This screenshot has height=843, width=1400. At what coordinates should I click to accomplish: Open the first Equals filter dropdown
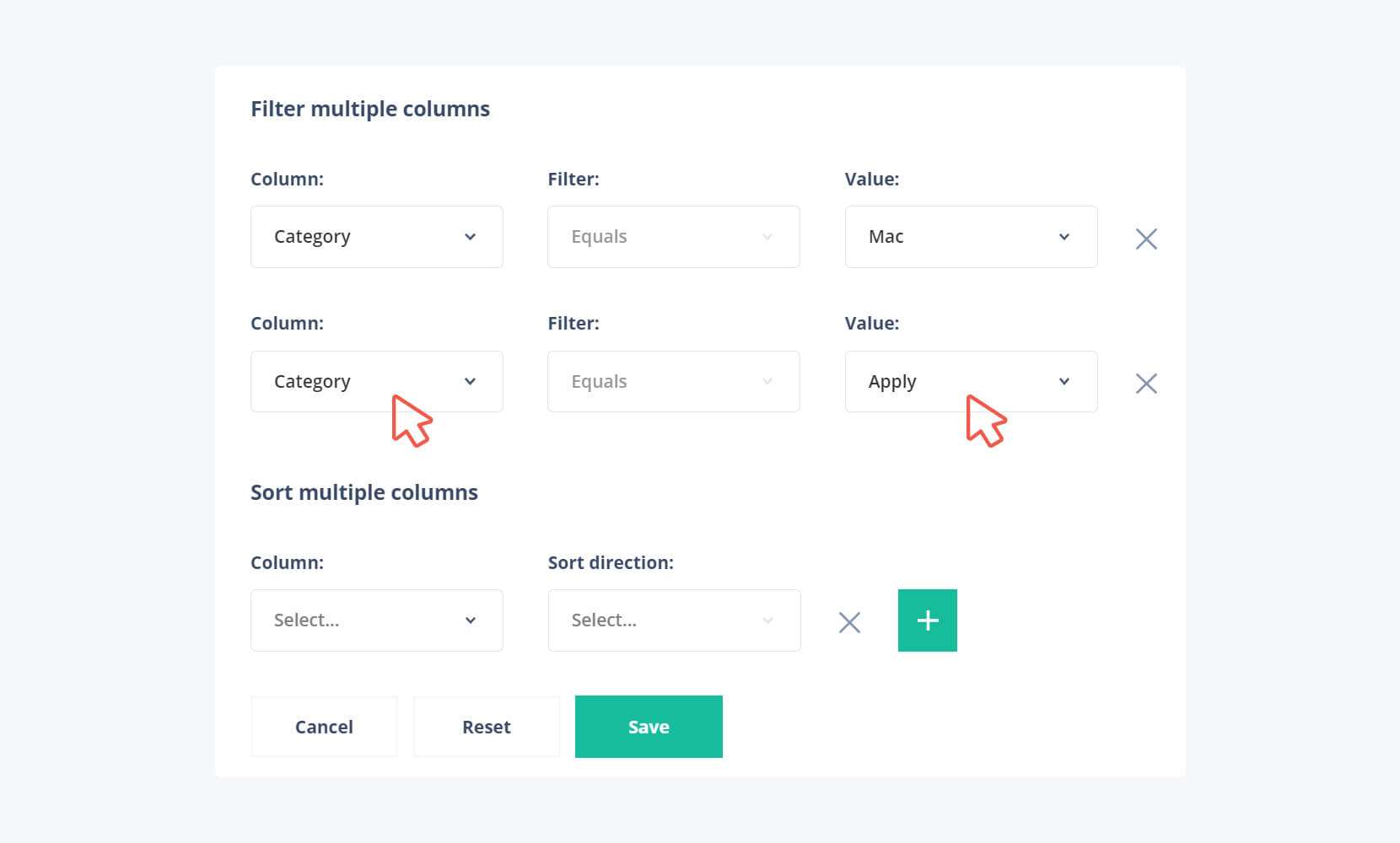tap(673, 237)
